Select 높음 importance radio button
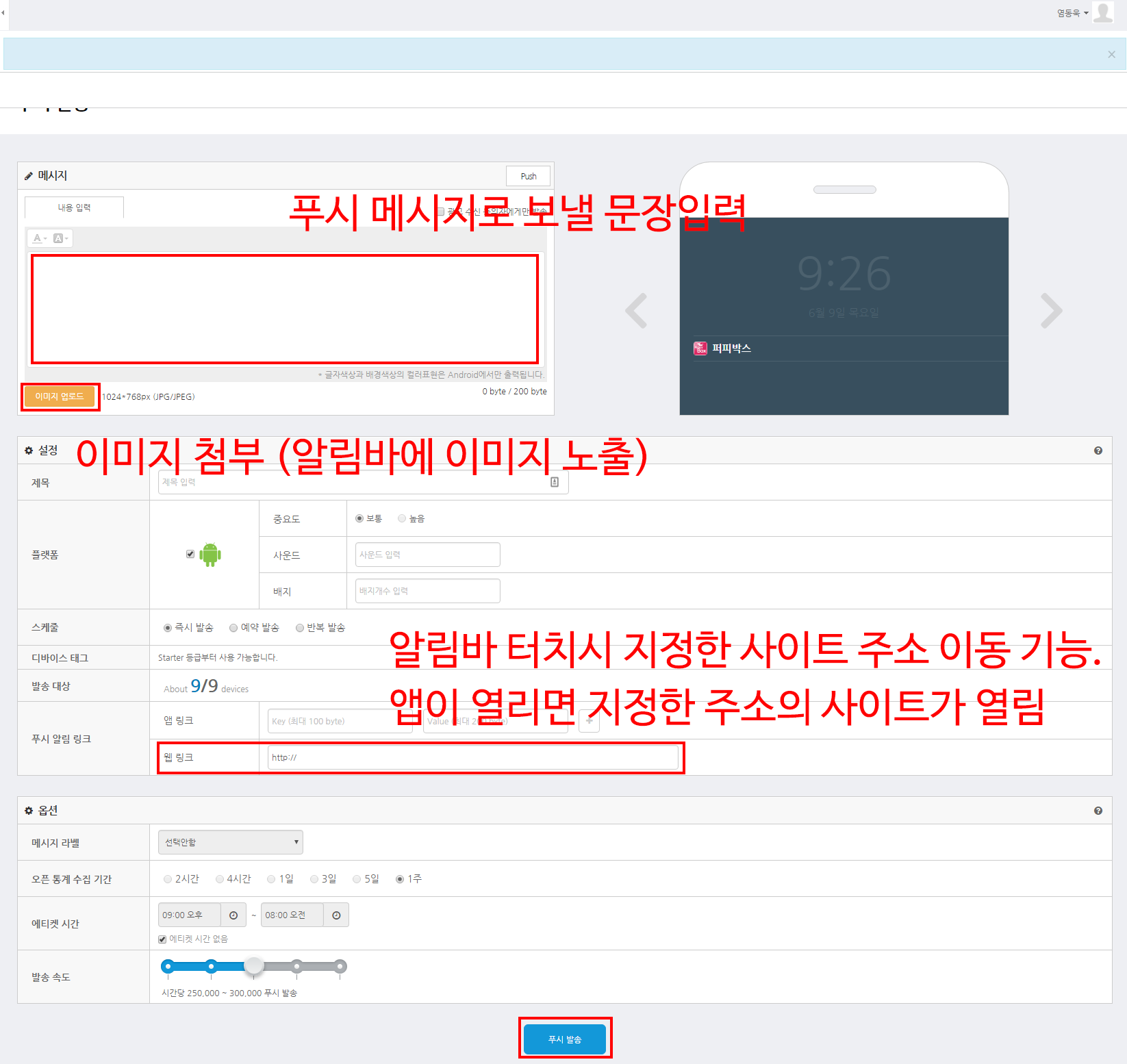Screen dimensions: 1127x1064 402,518
